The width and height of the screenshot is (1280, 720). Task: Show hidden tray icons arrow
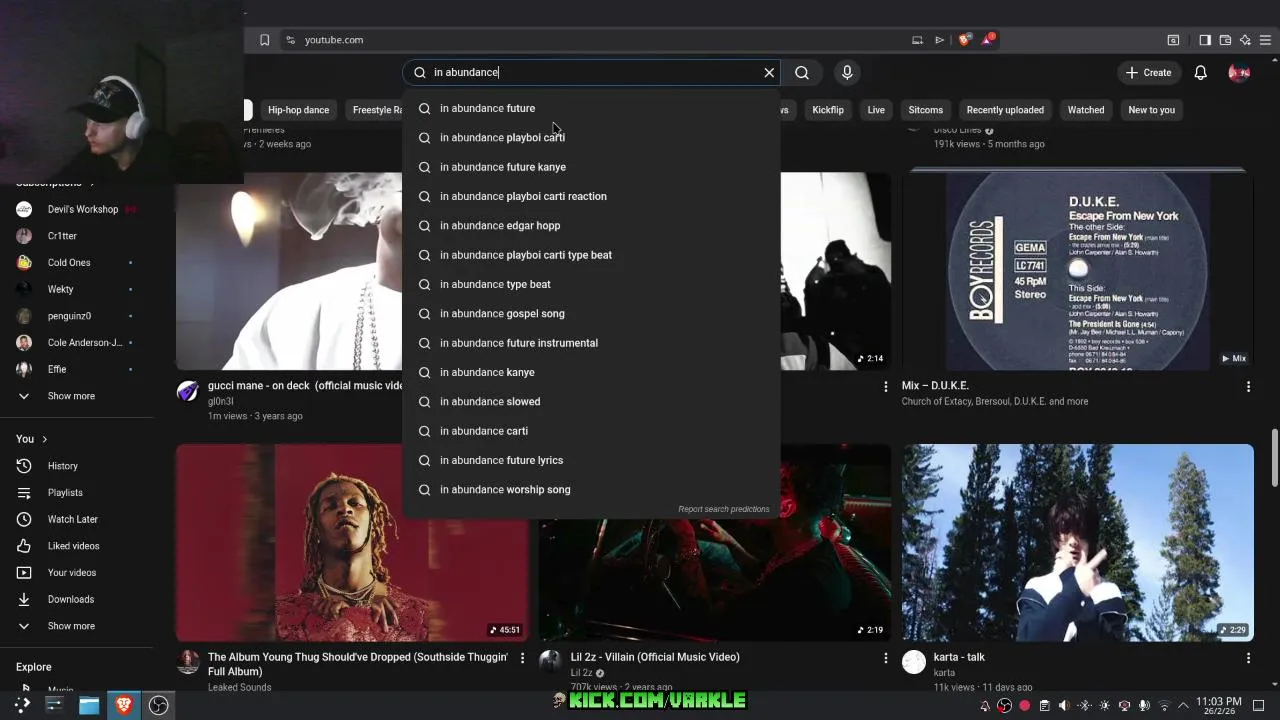pyautogui.click(x=1183, y=705)
